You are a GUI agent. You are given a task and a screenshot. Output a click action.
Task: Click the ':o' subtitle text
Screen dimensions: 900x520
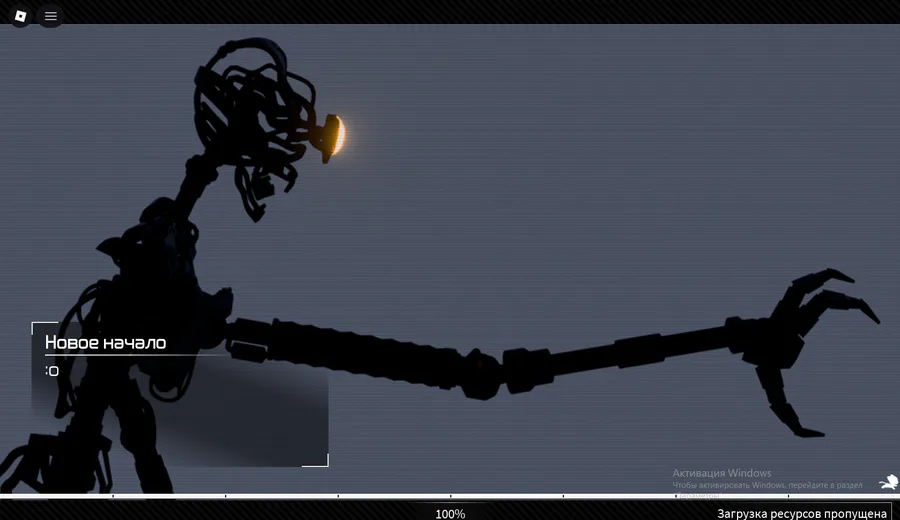pyautogui.click(x=52, y=371)
